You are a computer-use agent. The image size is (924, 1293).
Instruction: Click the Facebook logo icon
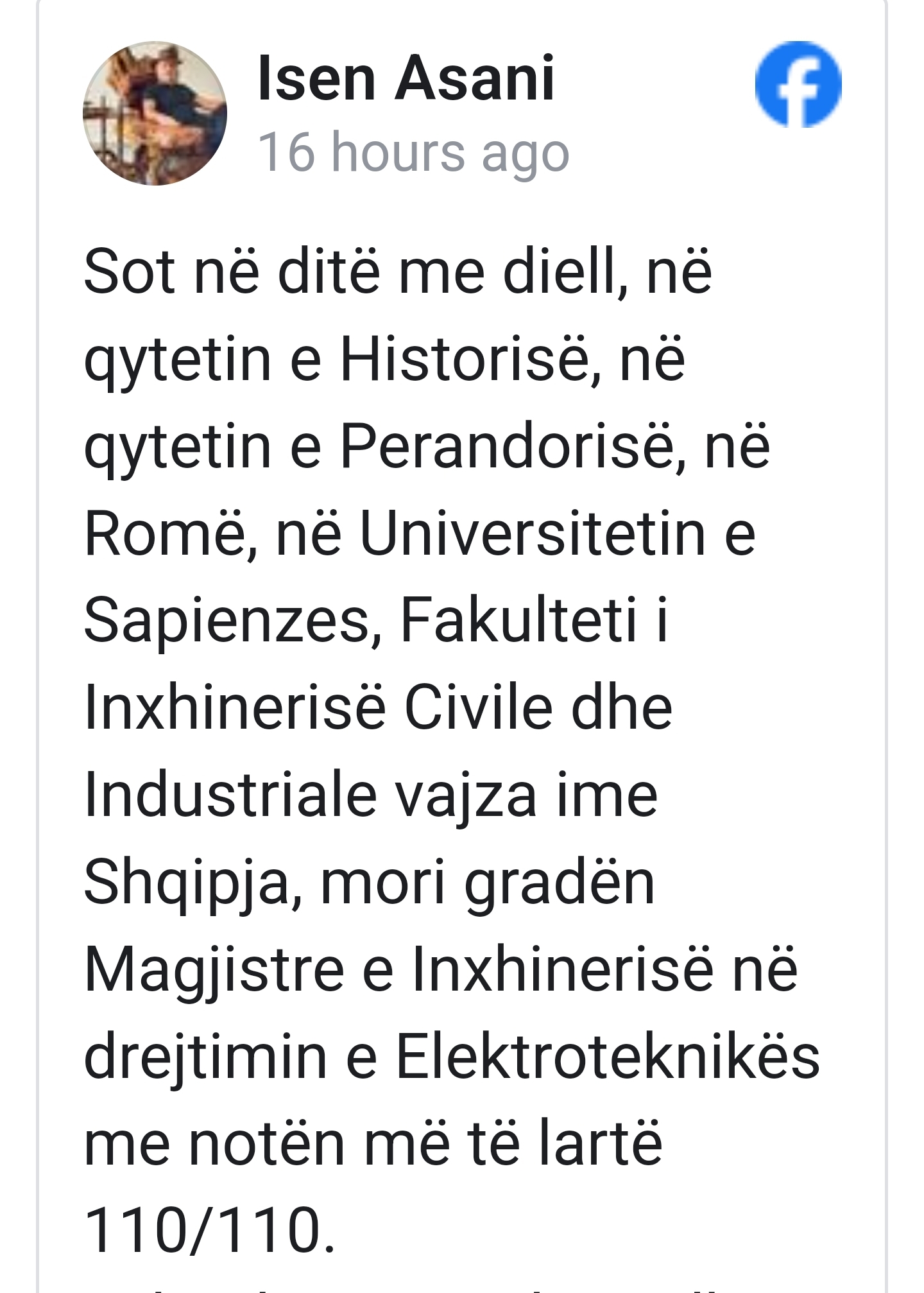[798, 84]
